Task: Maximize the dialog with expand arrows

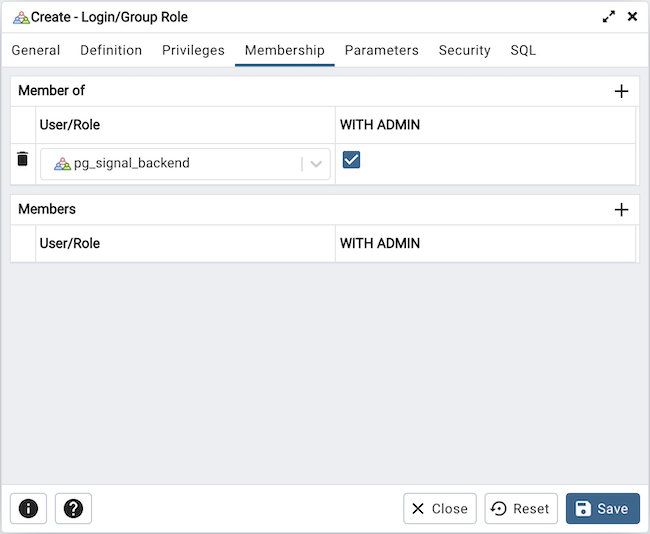Action: [608, 17]
